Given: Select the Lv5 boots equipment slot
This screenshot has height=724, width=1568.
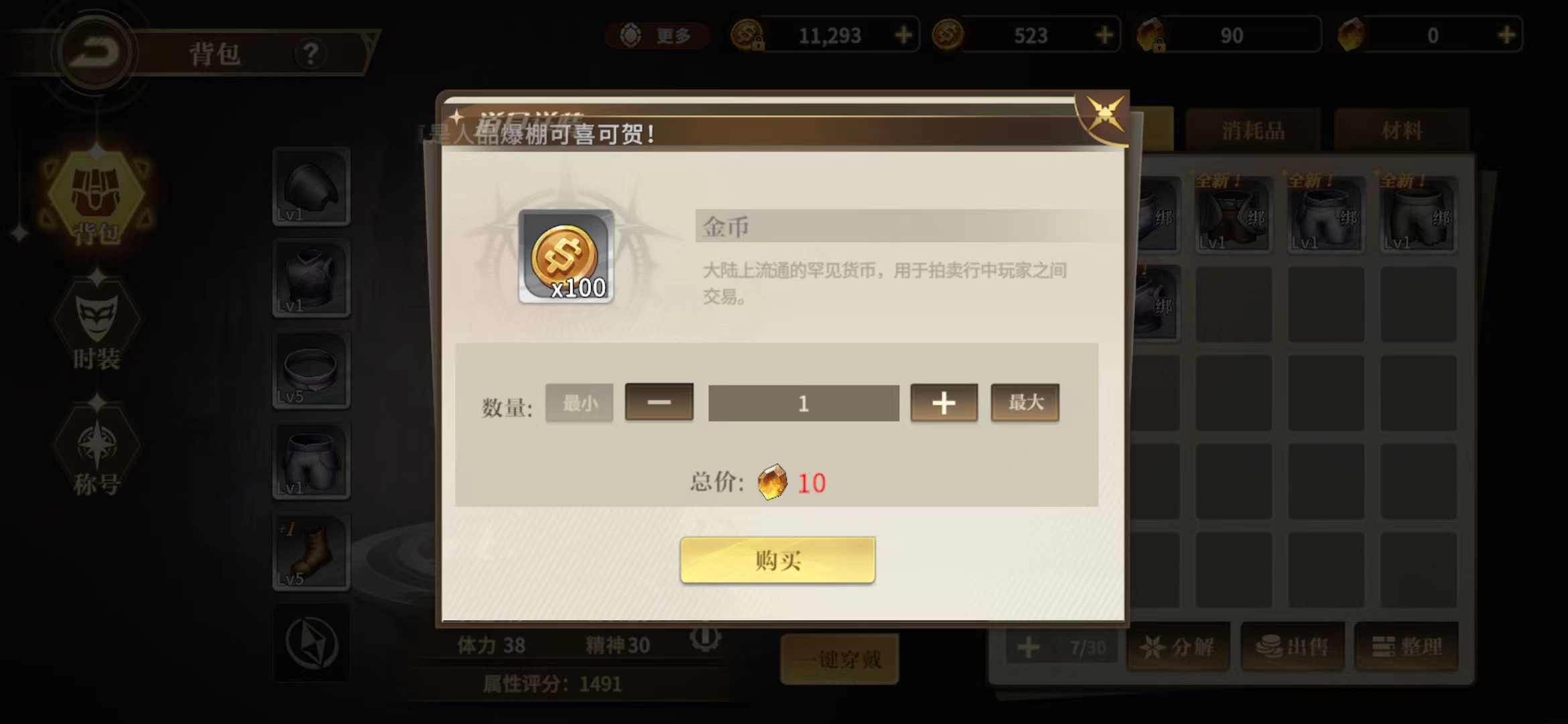Looking at the screenshot, I should (312, 552).
